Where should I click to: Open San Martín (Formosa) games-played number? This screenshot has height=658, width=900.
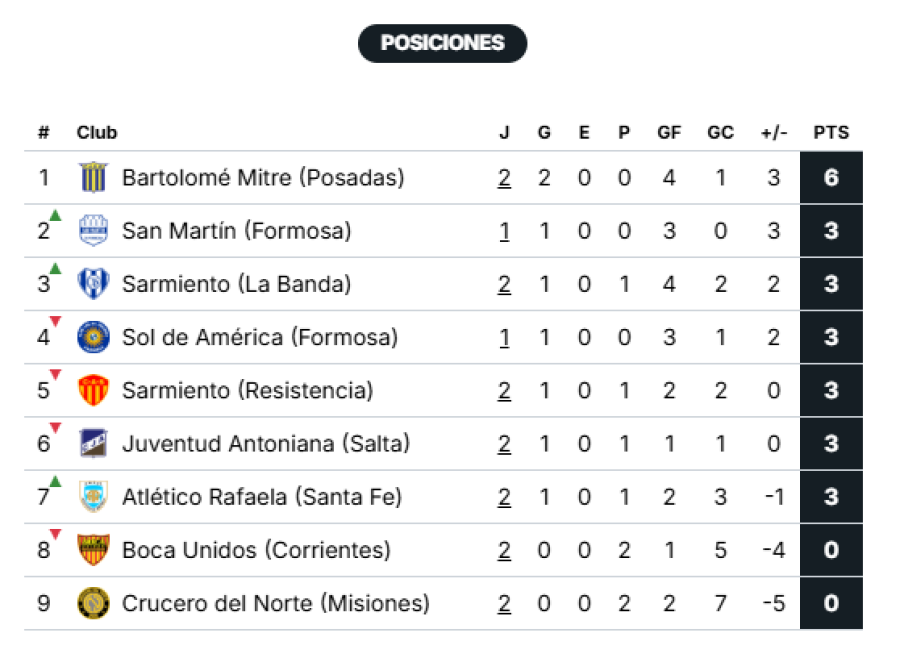pyautogui.click(x=504, y=231)
